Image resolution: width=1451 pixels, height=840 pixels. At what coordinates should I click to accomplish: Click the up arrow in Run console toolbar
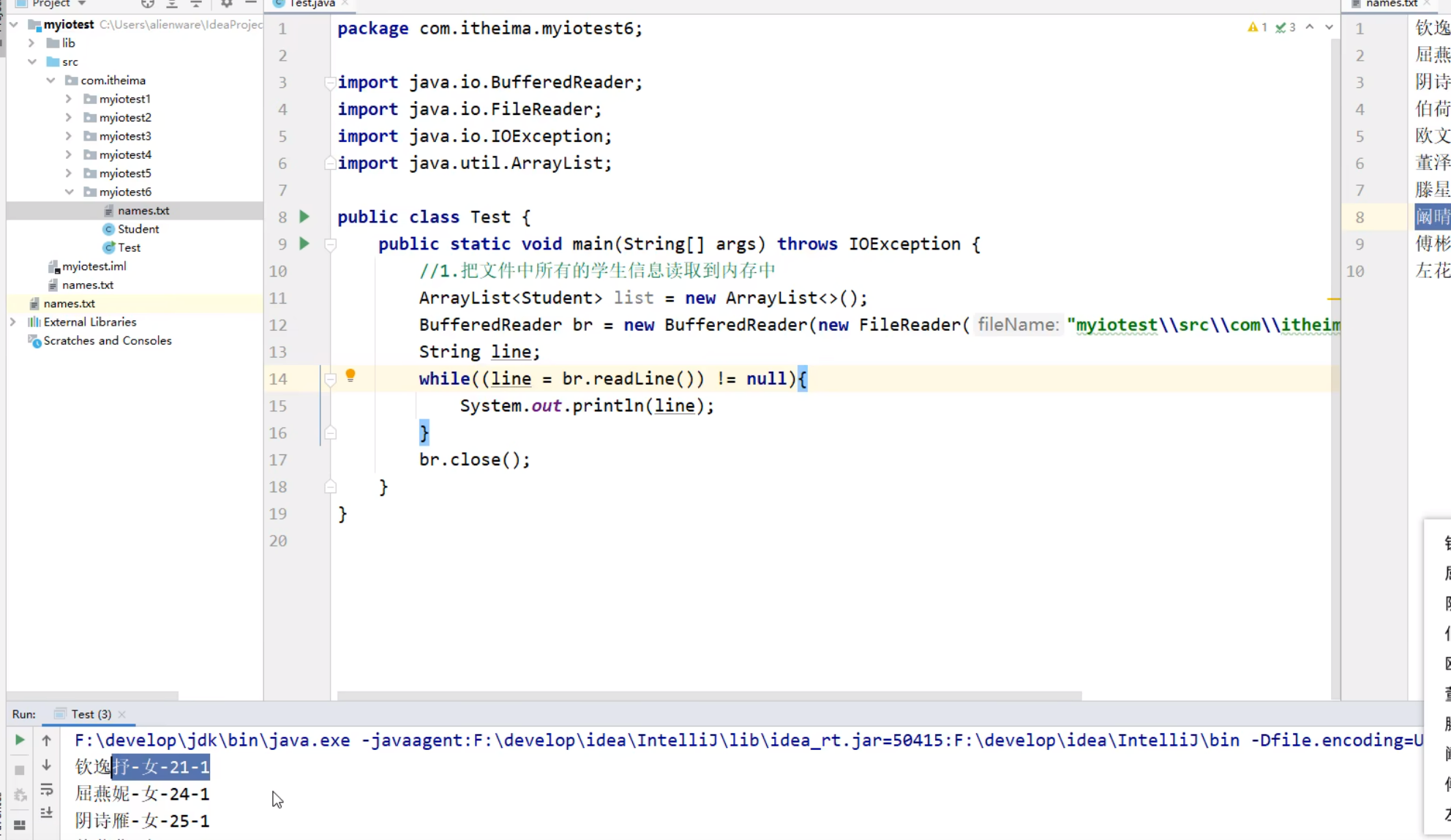(x=46, y=740)
